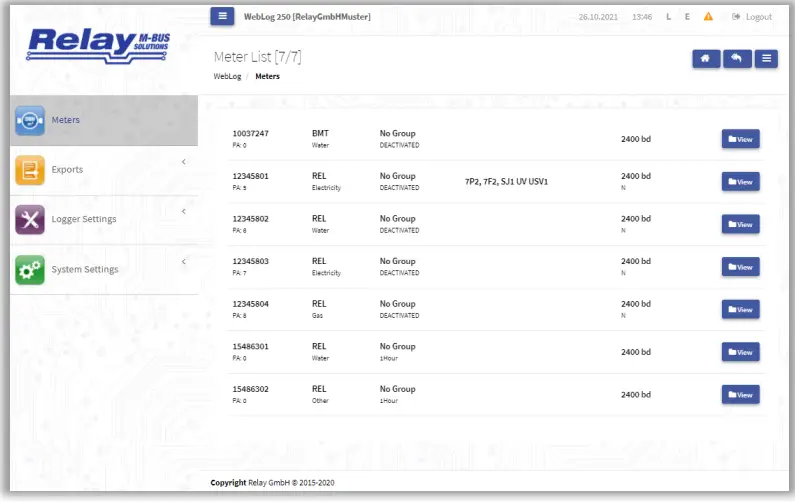Viewport: 795px width, 502px height.
Task: Click the Meters breadcrumb item
Action: pos(267,77)
